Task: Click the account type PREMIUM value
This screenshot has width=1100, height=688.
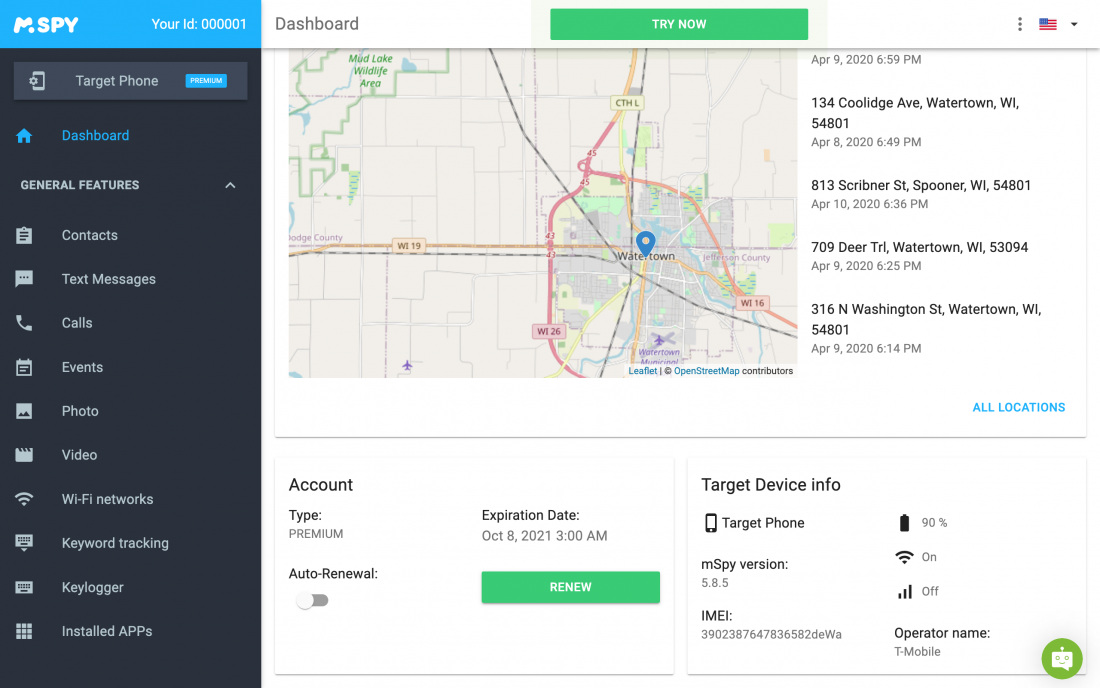Action: 316,534
